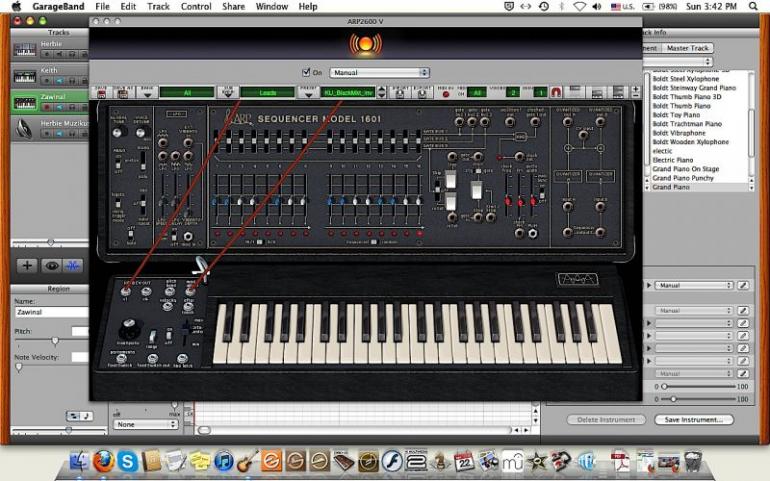Toggle record enable on Zawinal track
The image size is (770, 481).
point(47,107)
